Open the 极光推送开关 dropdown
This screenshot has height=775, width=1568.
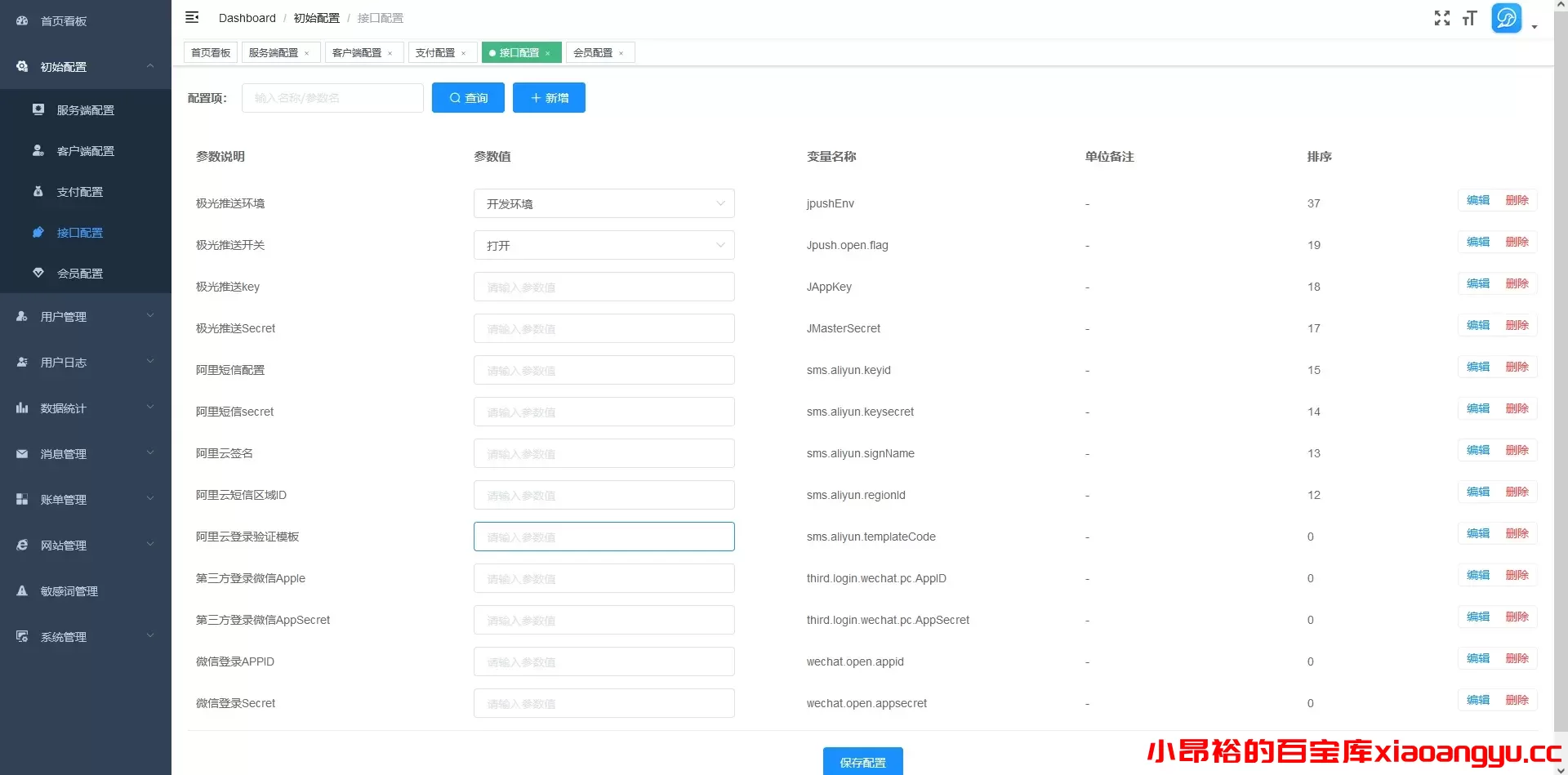604,245
